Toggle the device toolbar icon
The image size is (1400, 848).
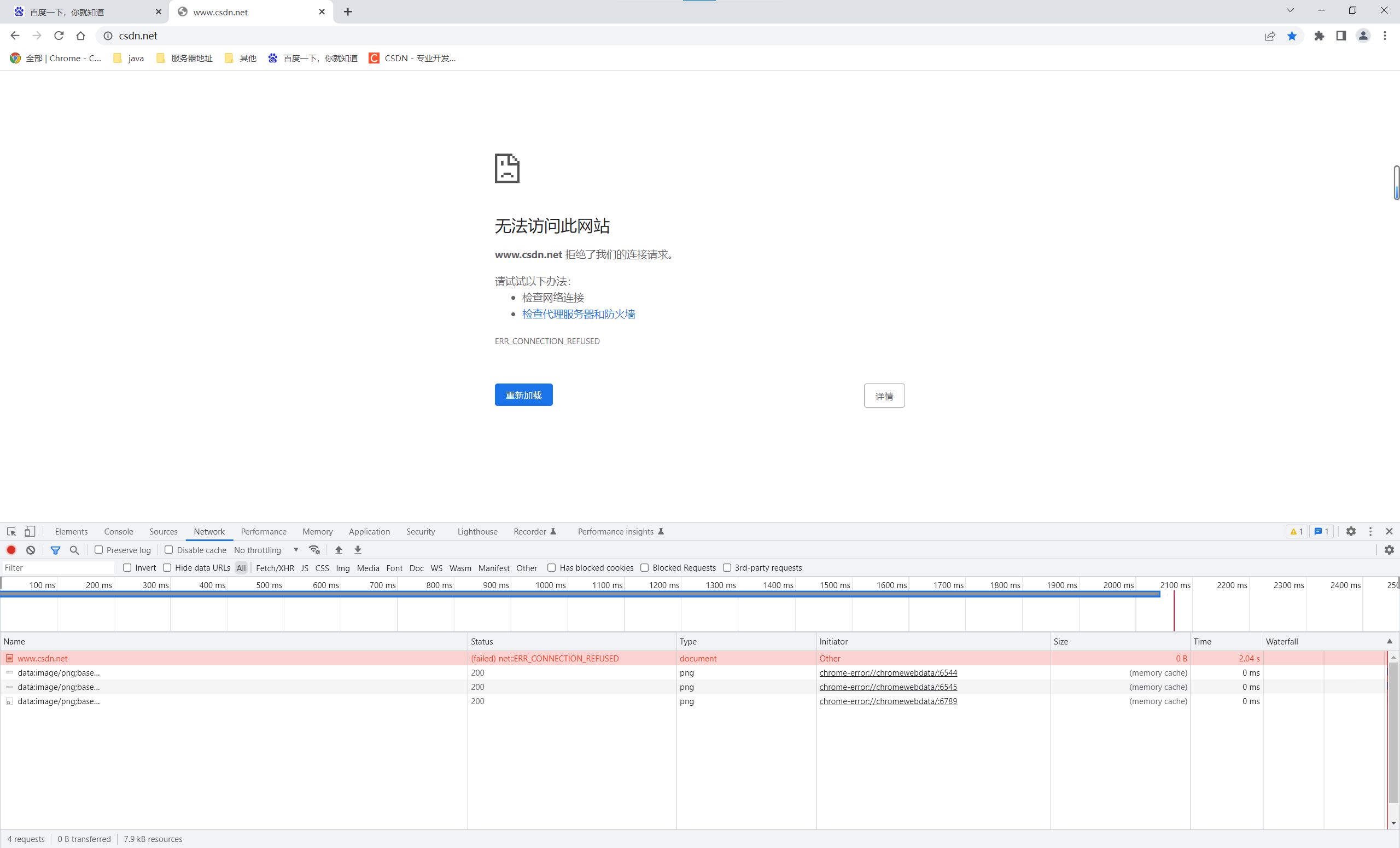(30, 531)
